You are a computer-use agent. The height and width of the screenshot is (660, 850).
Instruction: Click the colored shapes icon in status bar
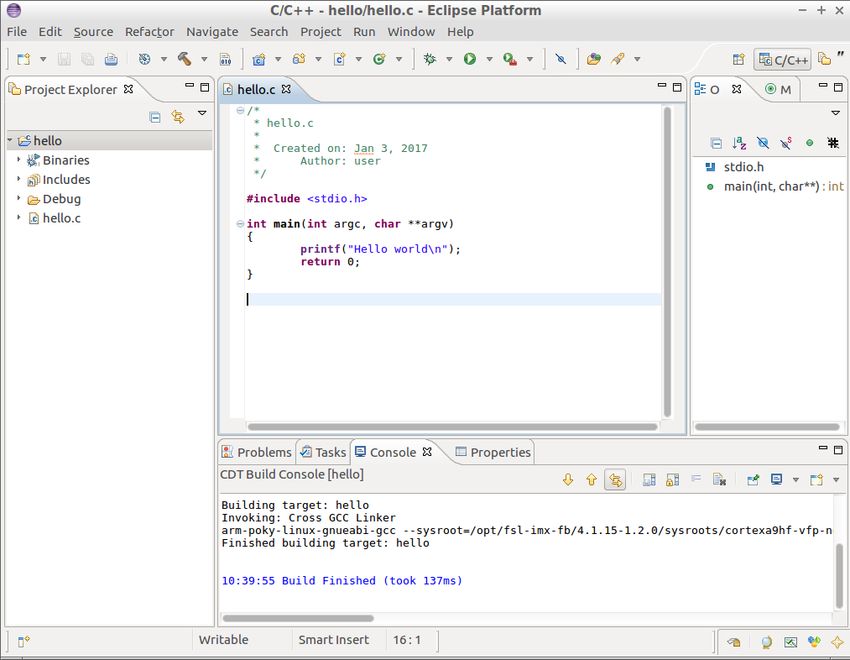[814, 642]
